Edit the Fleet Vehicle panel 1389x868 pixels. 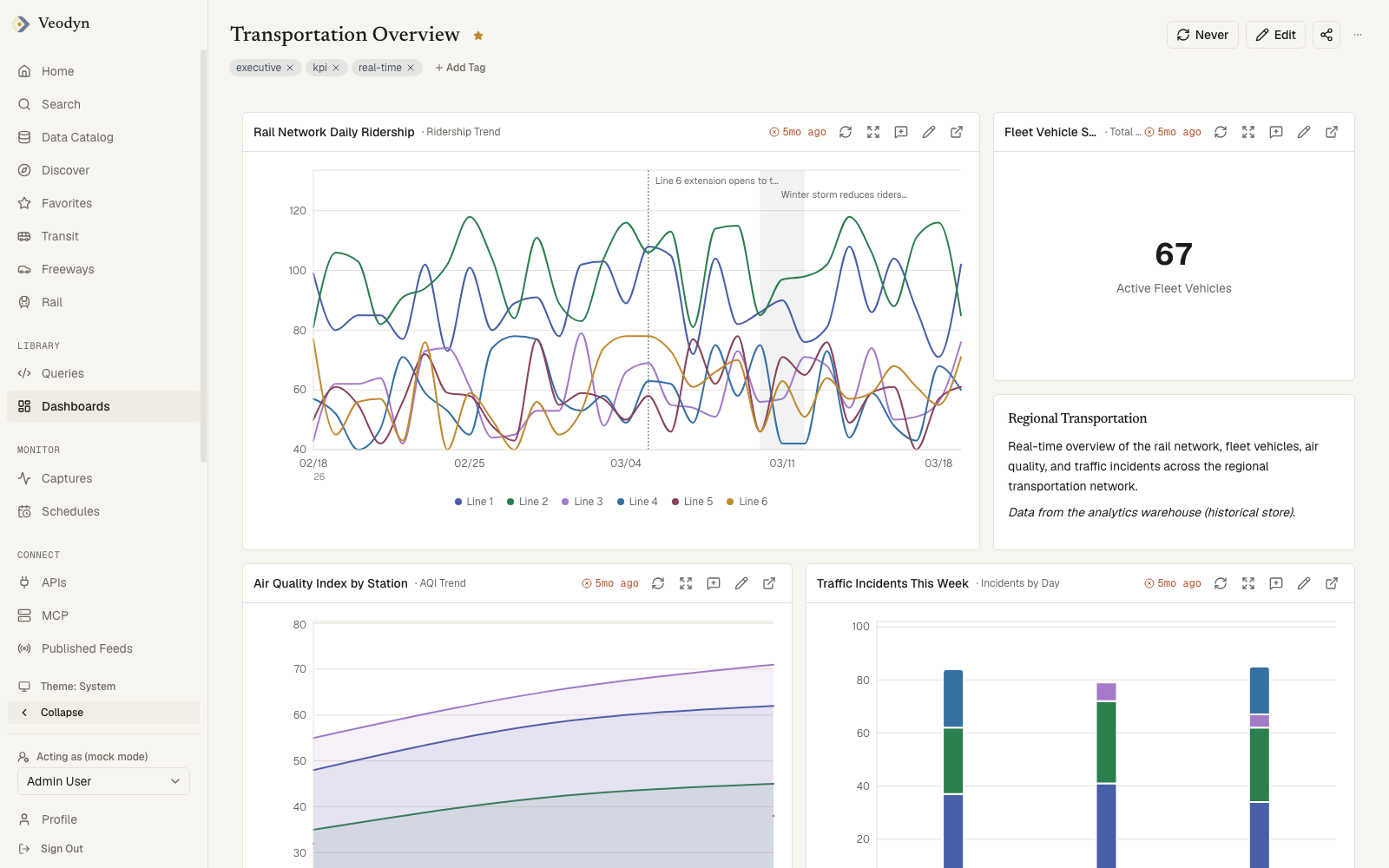click(x=1304, y=132)
